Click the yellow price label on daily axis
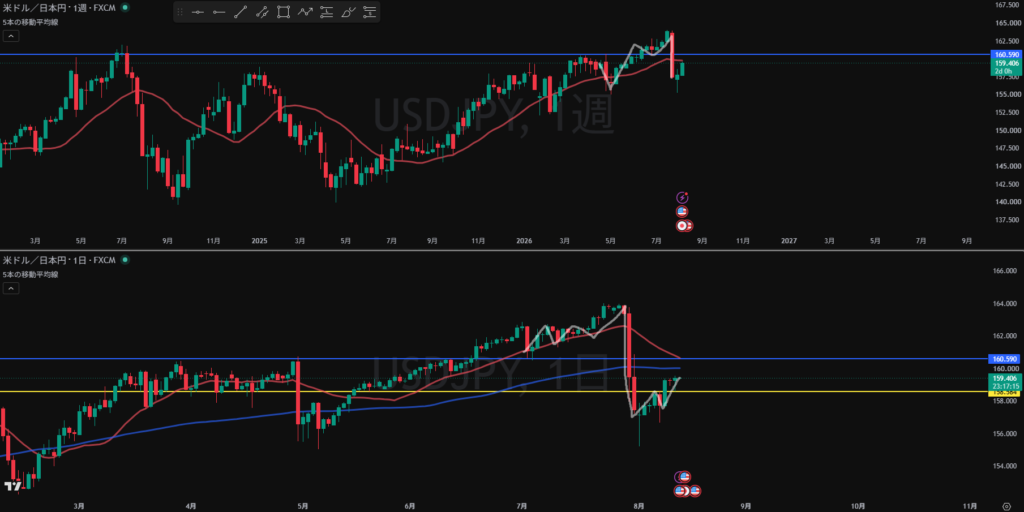 1006,392
